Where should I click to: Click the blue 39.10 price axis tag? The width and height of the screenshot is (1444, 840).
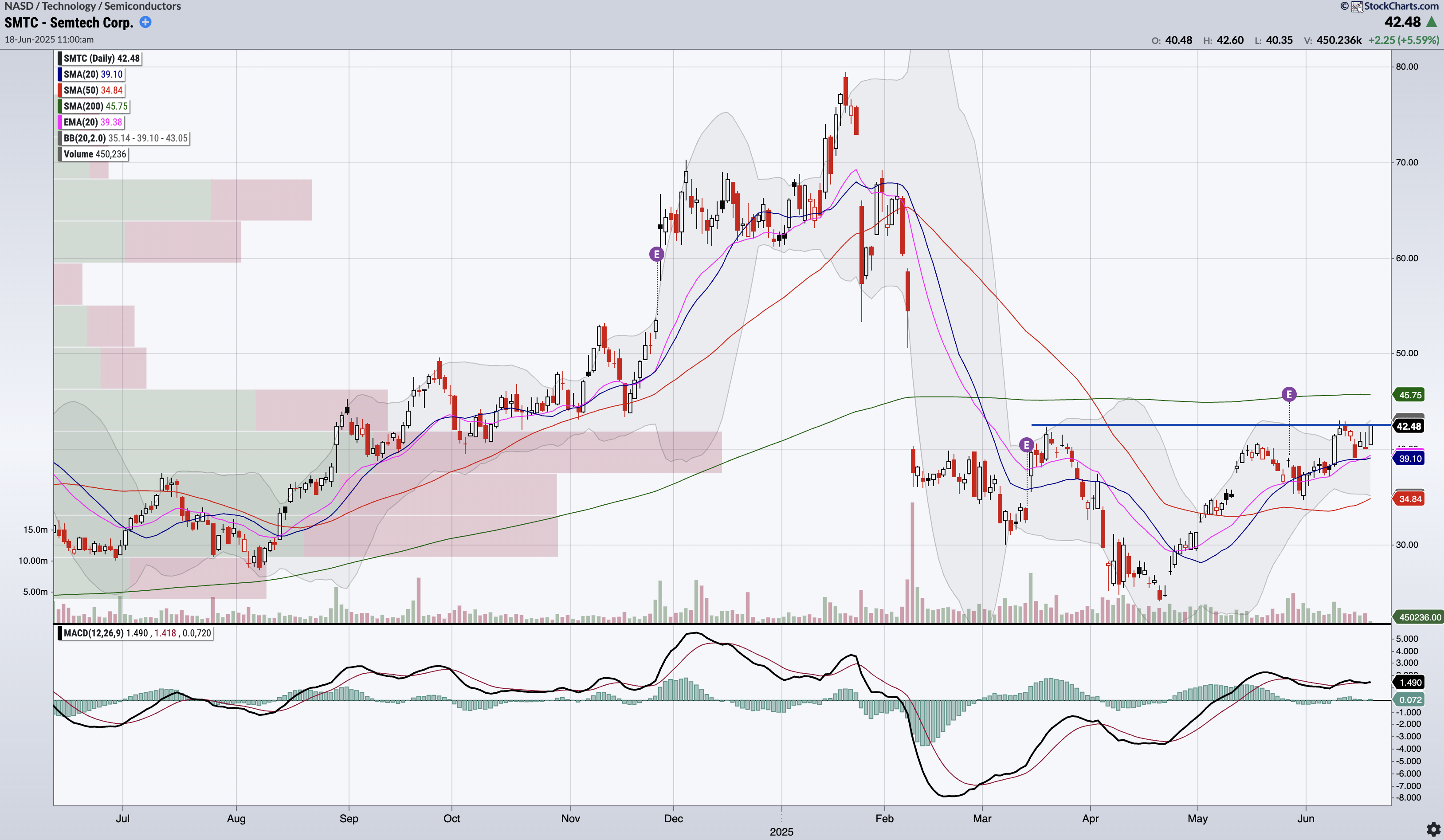click(x=1409, y=459)
